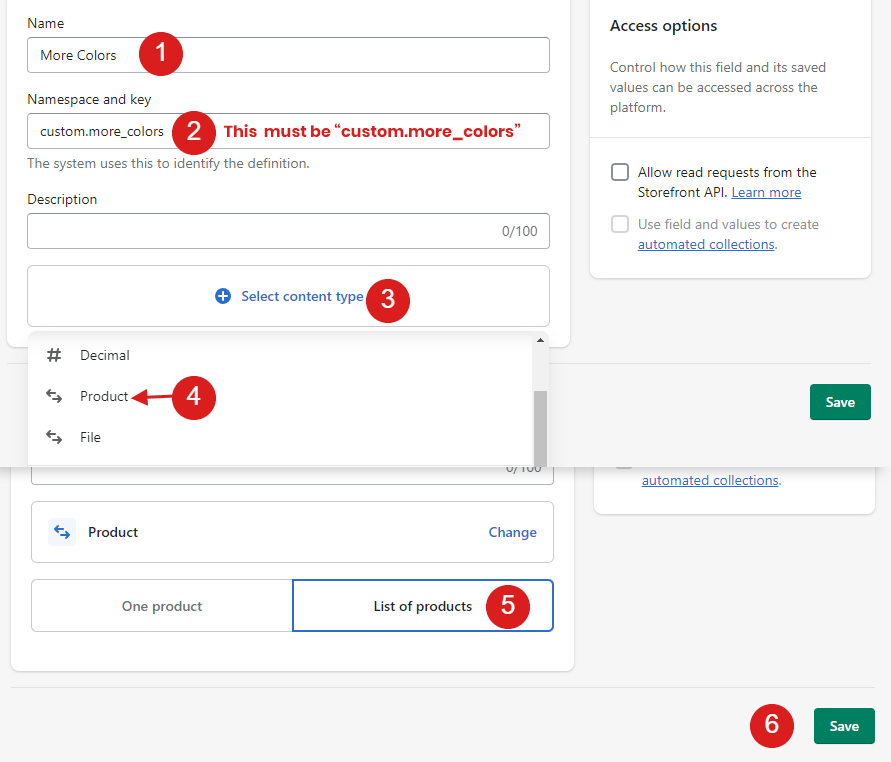The image size is (891, 762).
Task: Click the arrows icon beside Product in the list
Action: coord(54,396)
